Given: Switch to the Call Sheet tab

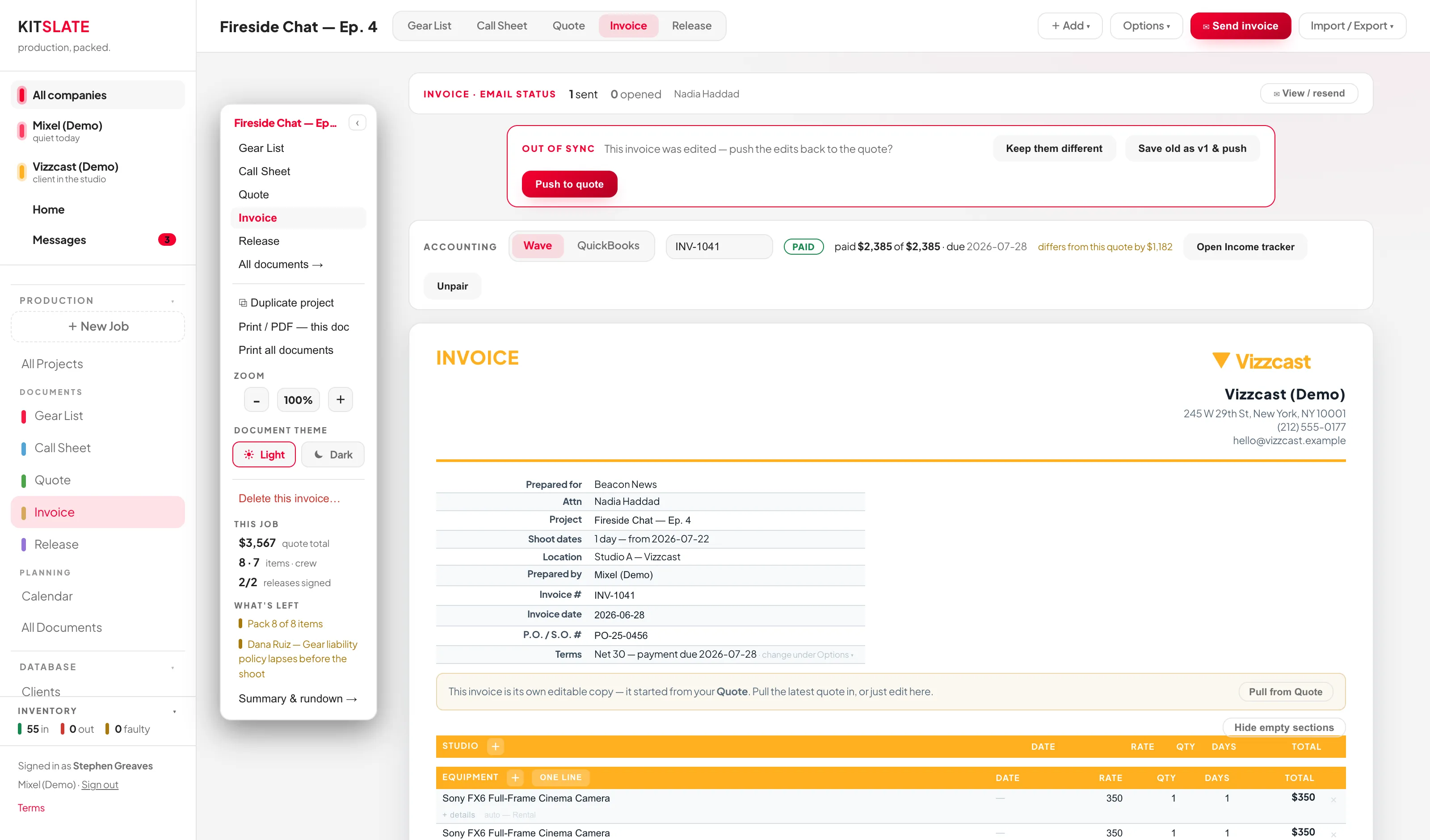Looking at the screenshot, I should (x=502, y=25).
